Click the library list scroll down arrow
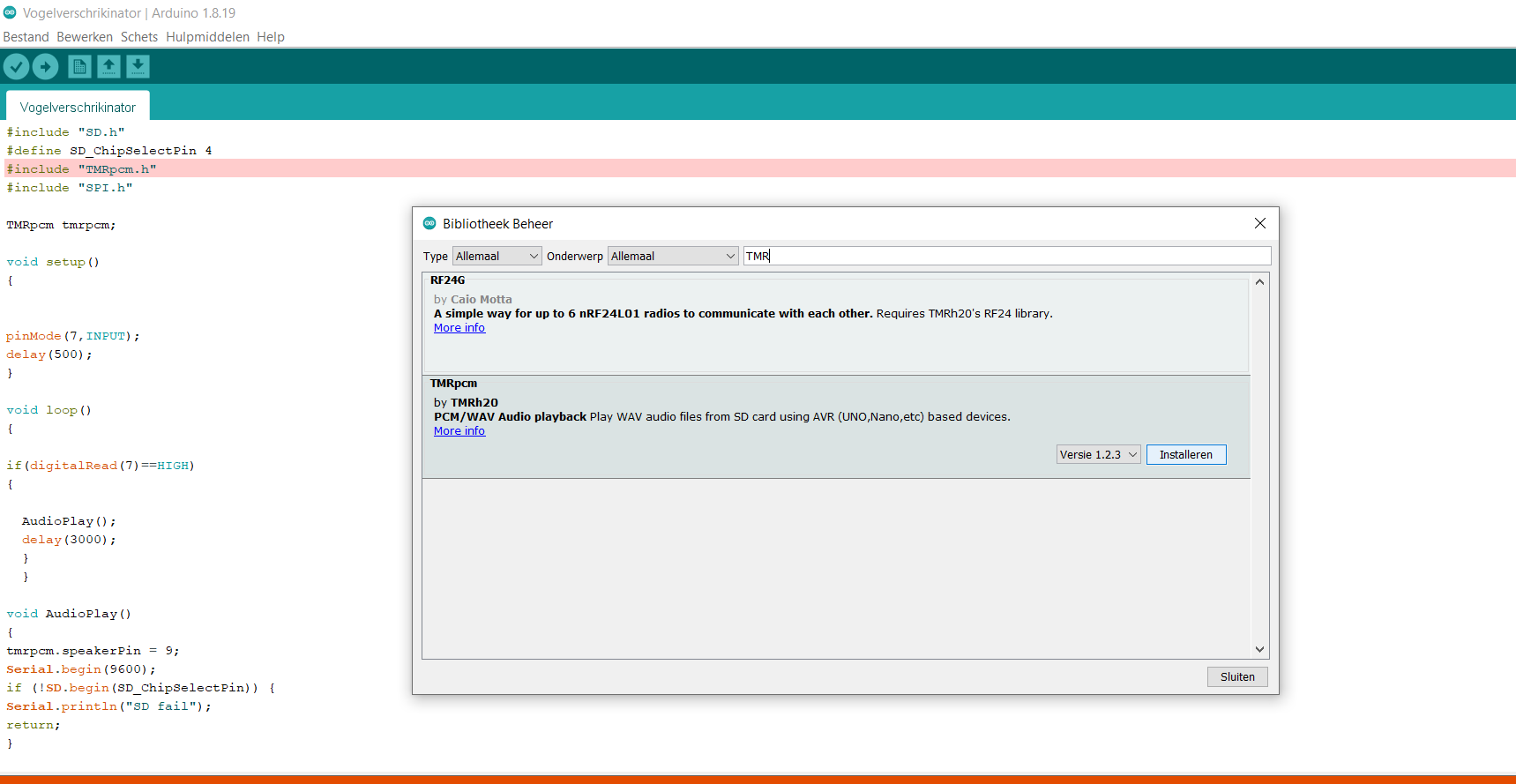This screenshot has width=1516, height=784. click(x=1259, y=649)
